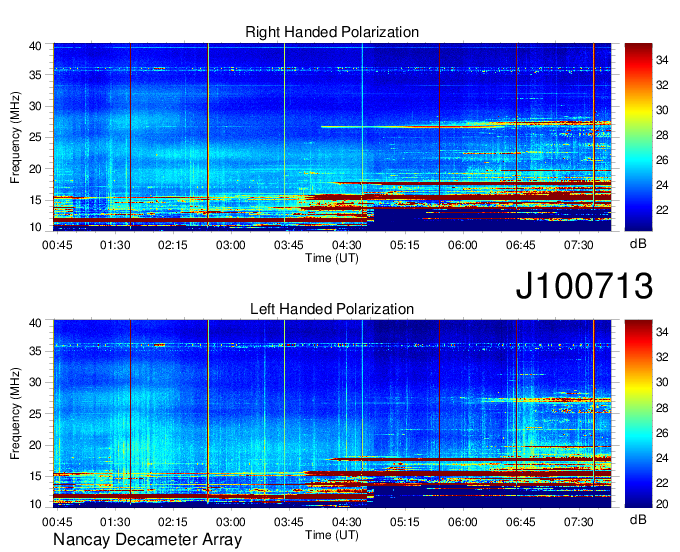
Task: Click the 03:45 tick under the right-handed plot
Action: pyautogui.click(x=288, y=245)
